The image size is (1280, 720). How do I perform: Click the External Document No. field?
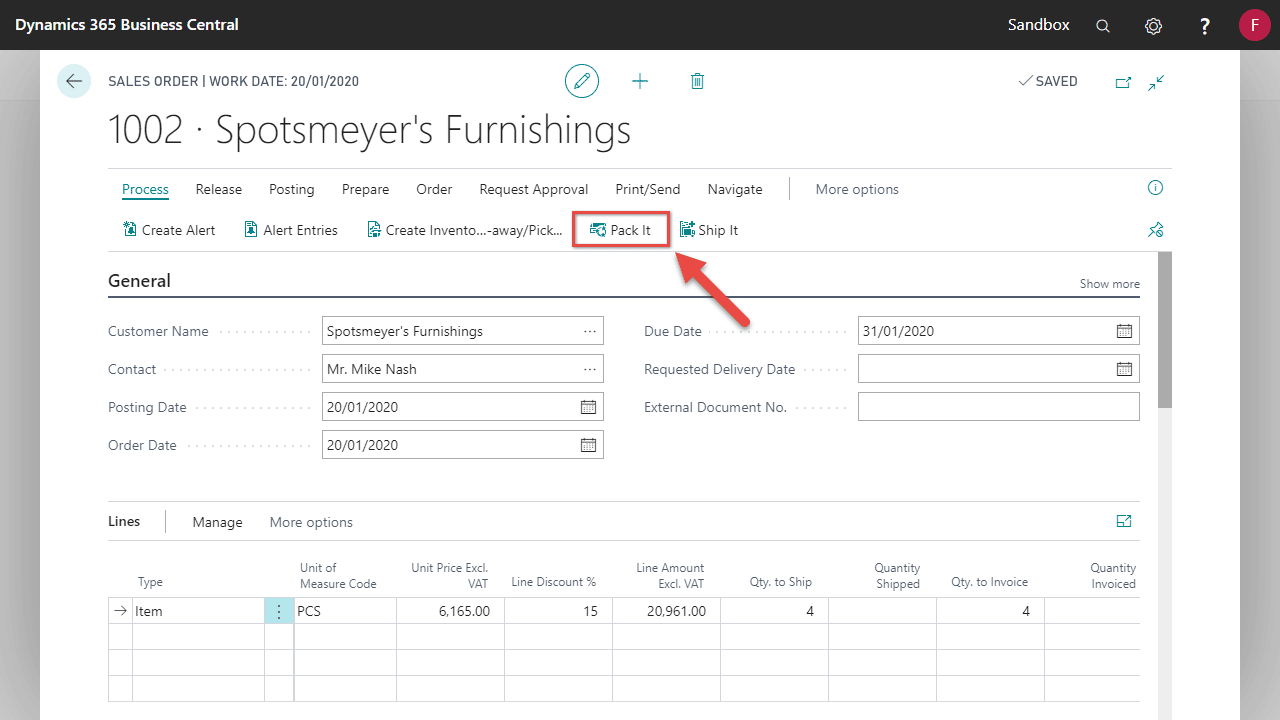997,407
